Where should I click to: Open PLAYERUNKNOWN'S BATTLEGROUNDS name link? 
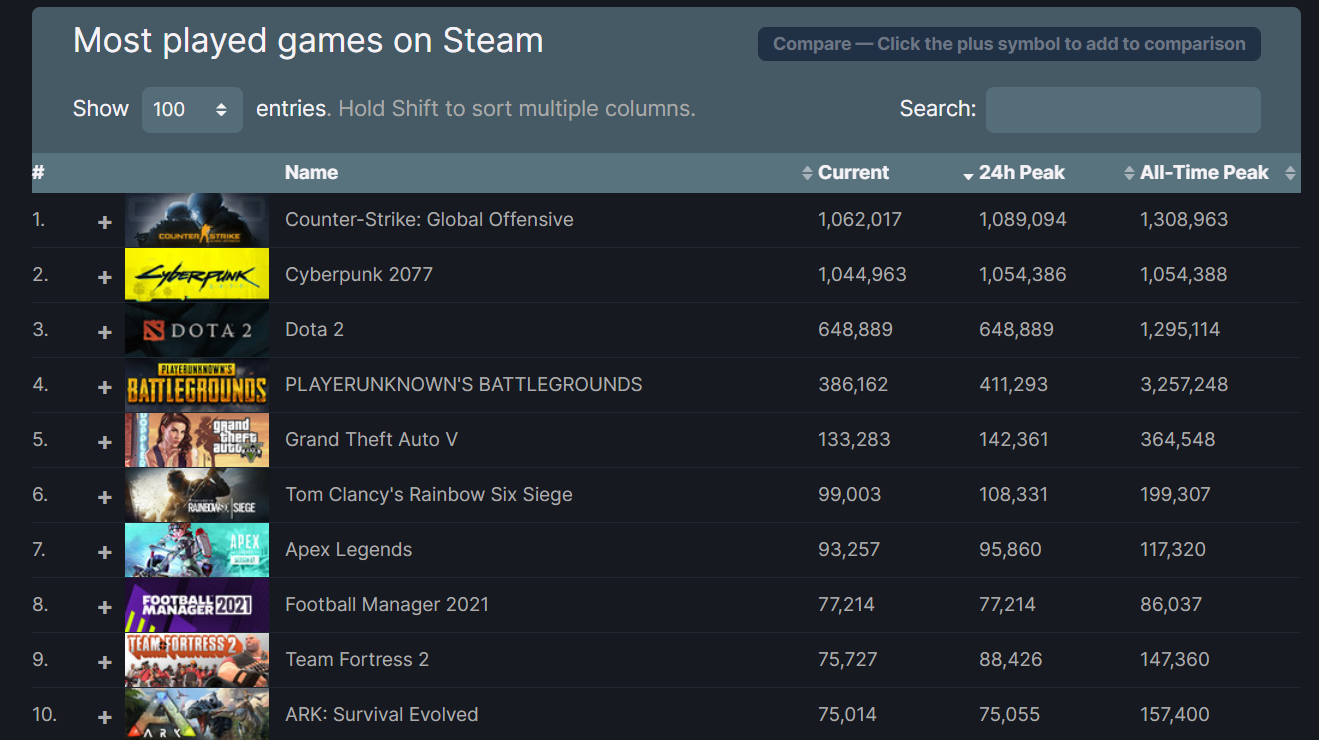(464, 384)
